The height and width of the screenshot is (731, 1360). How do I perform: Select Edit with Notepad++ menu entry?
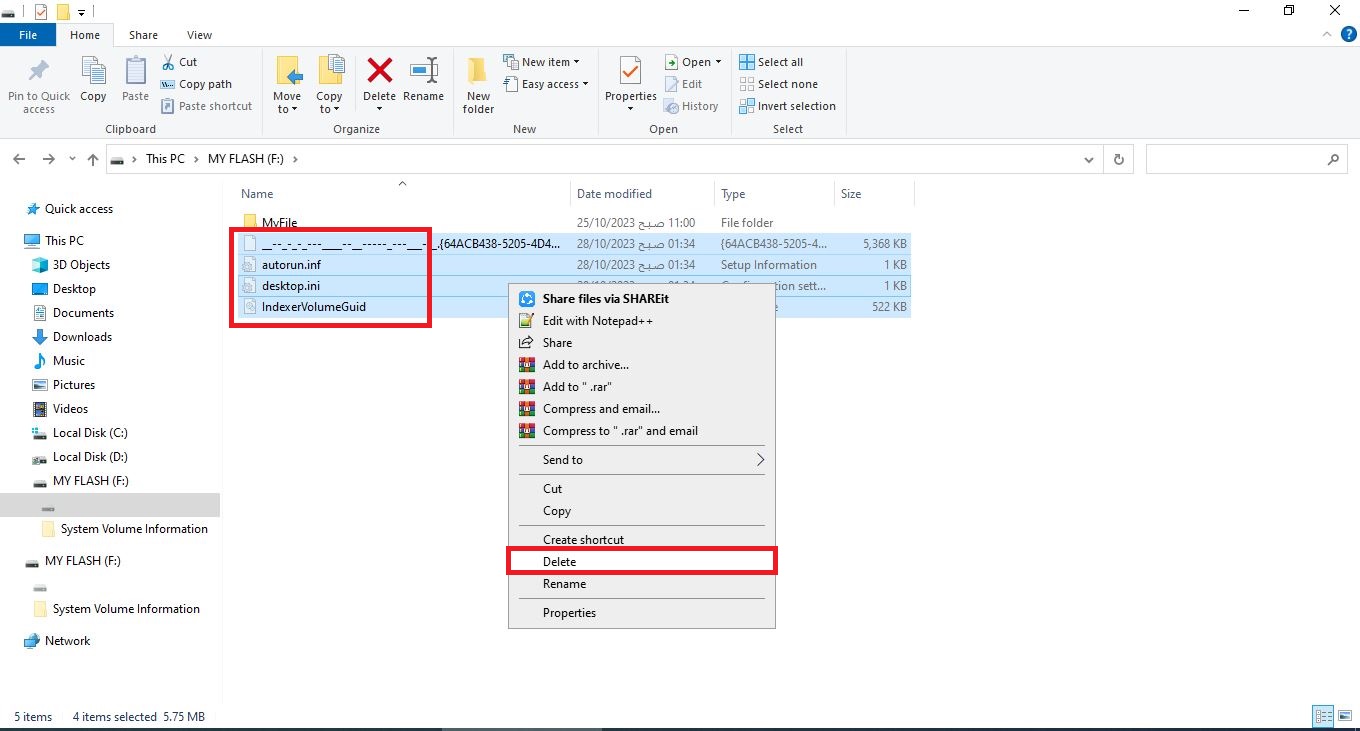[x=597, y=321]
